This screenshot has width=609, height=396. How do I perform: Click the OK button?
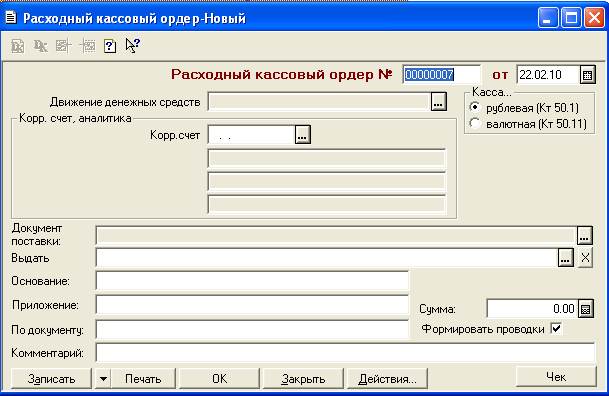[219, 379]
